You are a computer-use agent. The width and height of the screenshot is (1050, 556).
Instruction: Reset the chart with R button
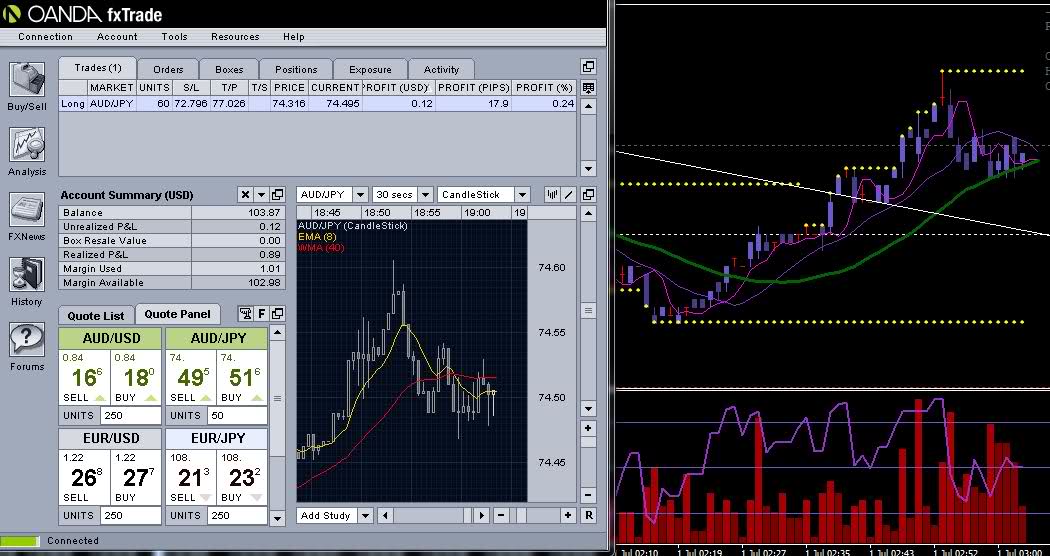pos(588,515)
